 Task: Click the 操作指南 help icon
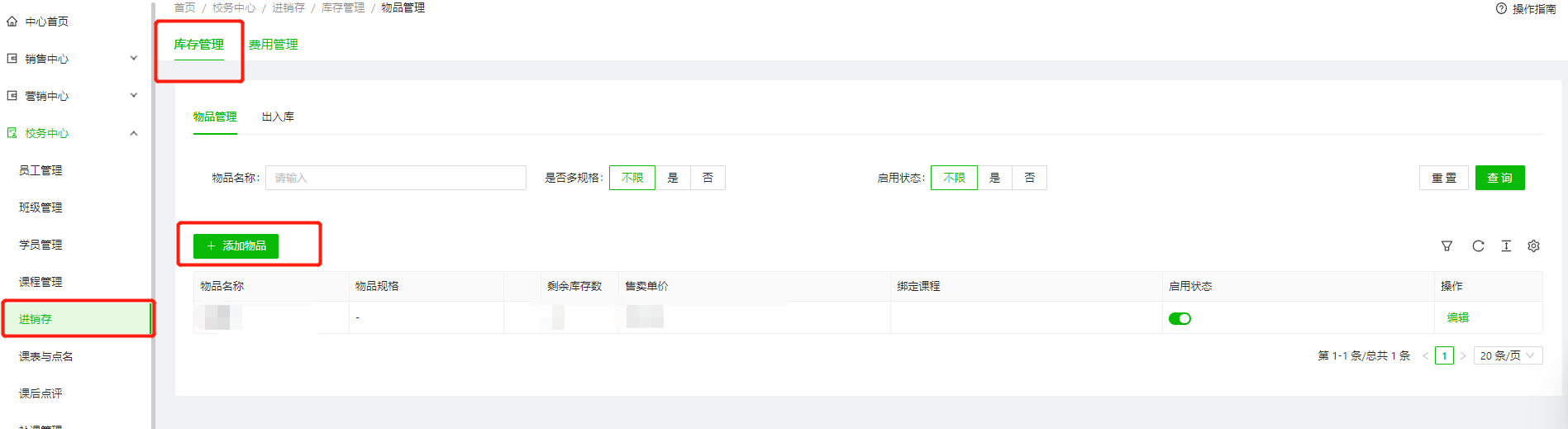point(1501,8)
